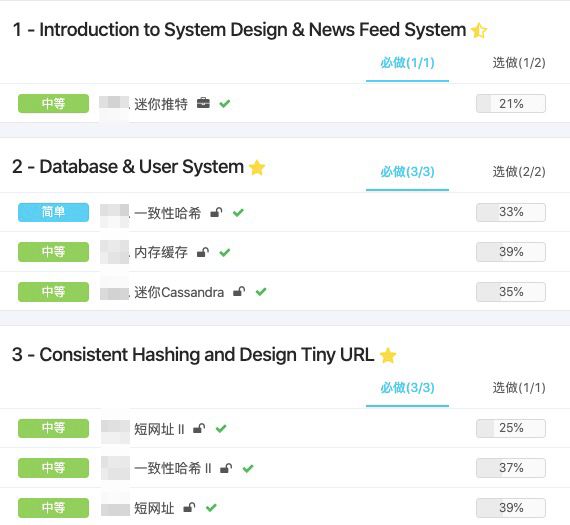
Task: Switch to 选做(1/1) tab in section 3
Action: click(519, 388)
